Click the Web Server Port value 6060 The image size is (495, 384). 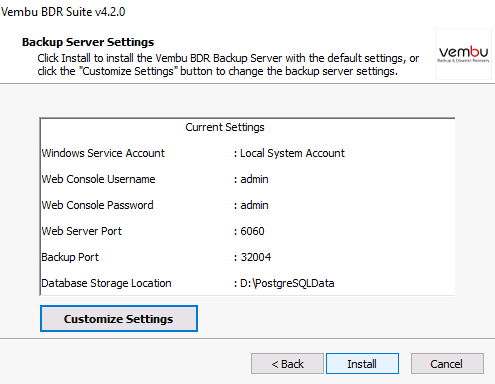[252, 231]
